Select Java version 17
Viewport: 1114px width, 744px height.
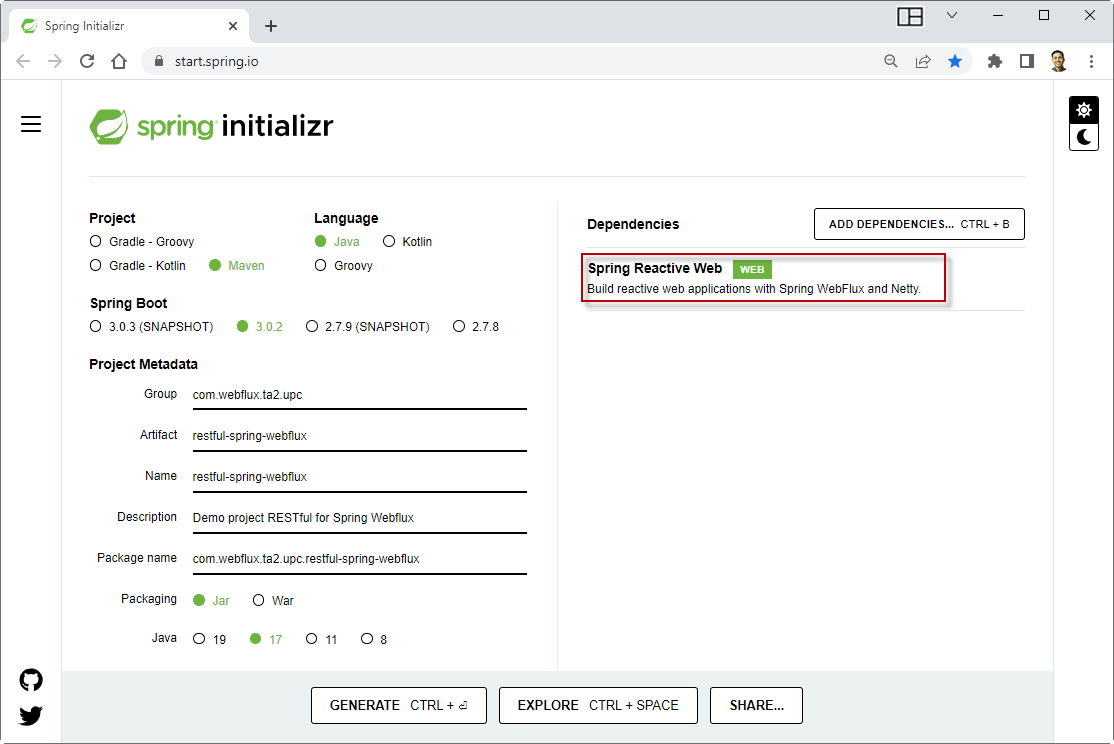click(266, 639)
